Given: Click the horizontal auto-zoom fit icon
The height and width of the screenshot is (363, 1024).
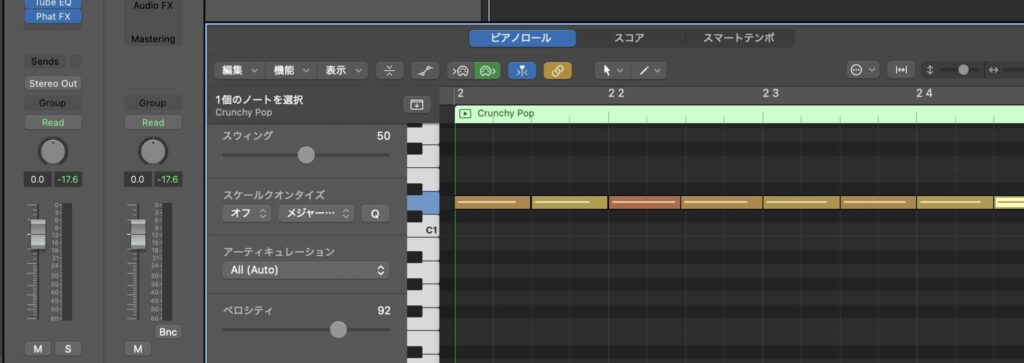Looking at the screenshot, I should 901,71.
